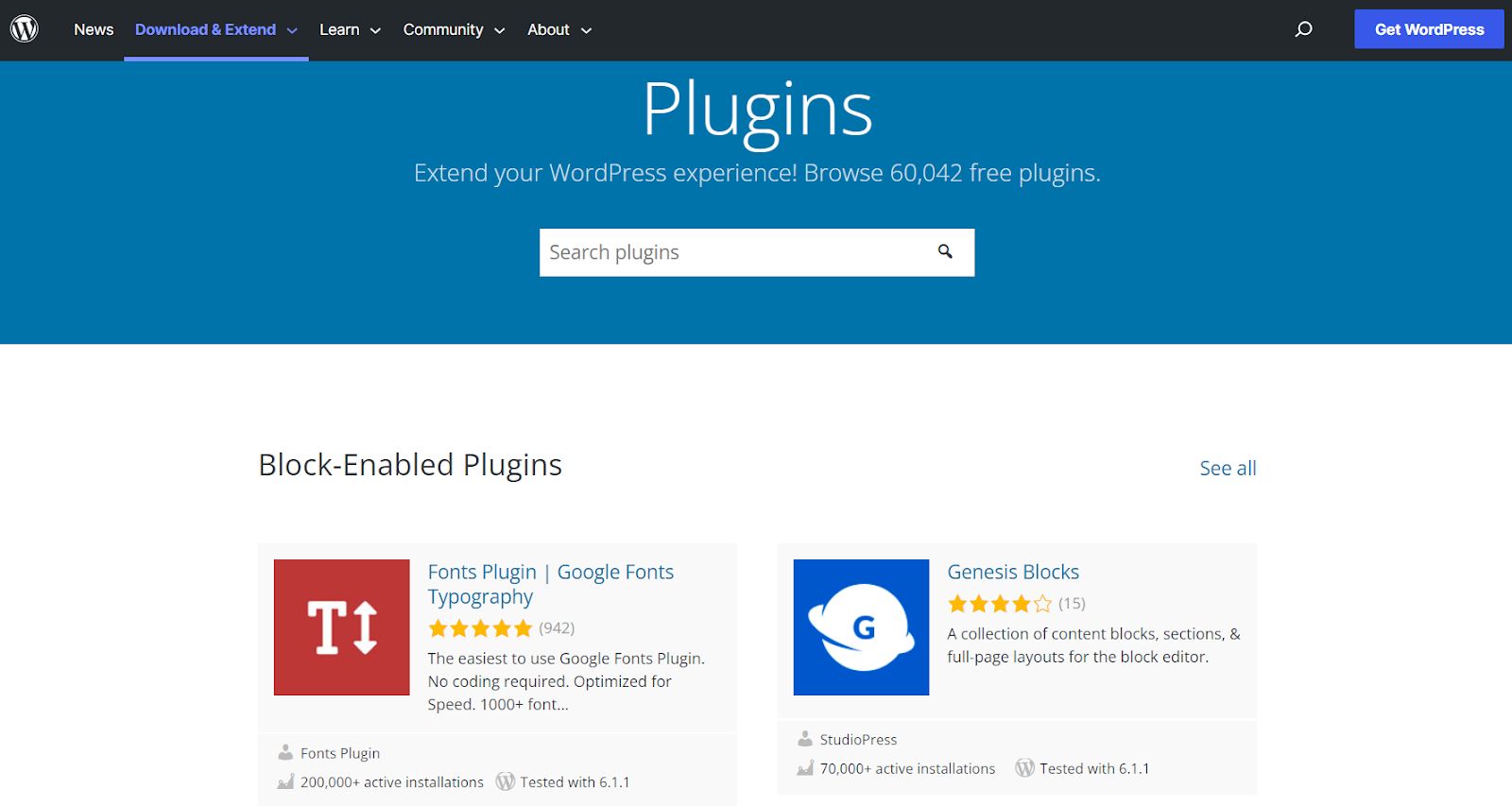The width and height of the screenshot is (1512, 806).
Task: Click Fonts Plugin author name text
Action: click(x=340, y=753)
